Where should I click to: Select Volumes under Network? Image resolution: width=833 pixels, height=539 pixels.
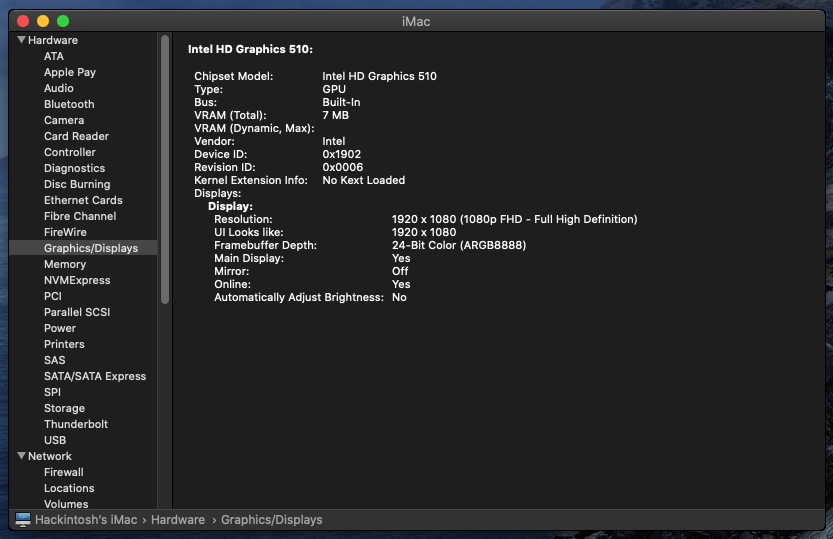[66, 504]
